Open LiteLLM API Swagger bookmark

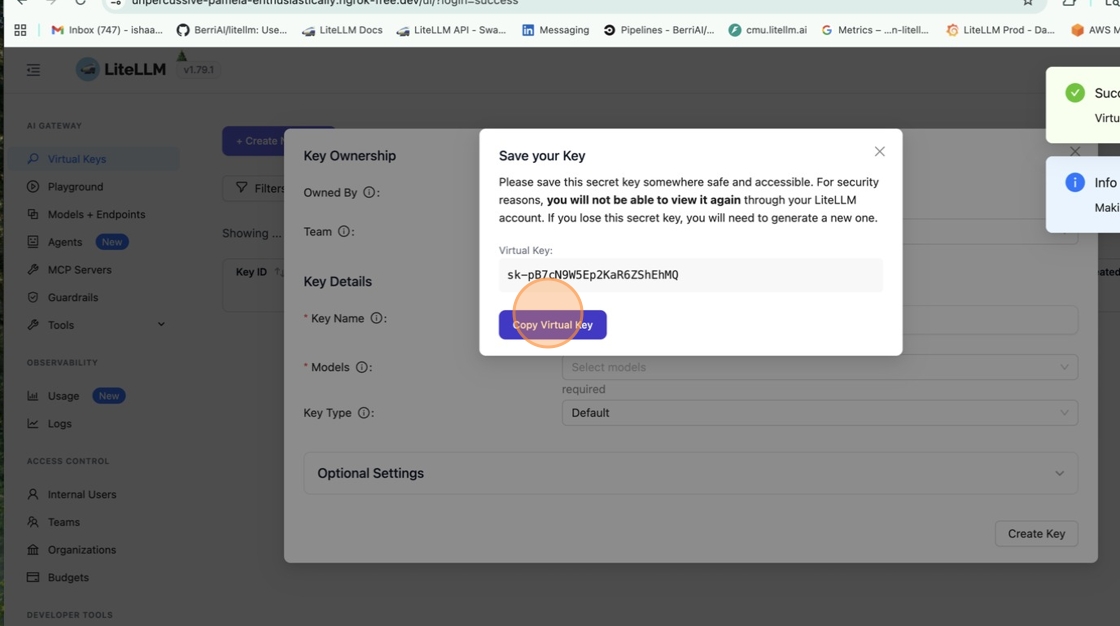451,30
